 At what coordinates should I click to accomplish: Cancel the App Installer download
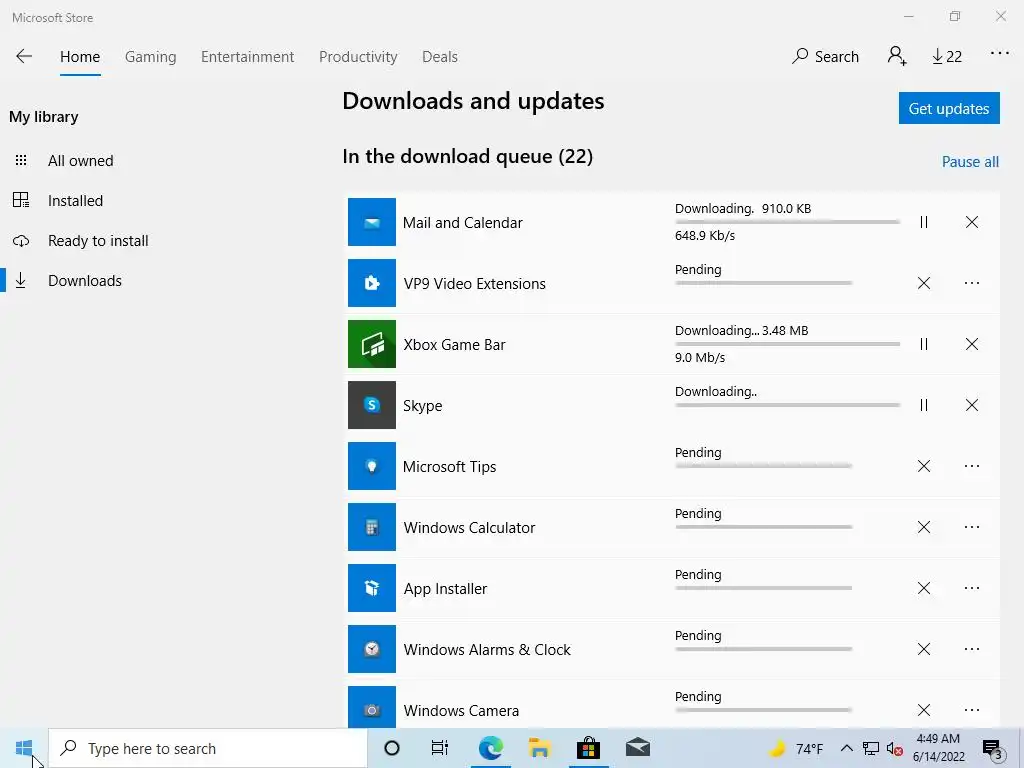[923, 588]
